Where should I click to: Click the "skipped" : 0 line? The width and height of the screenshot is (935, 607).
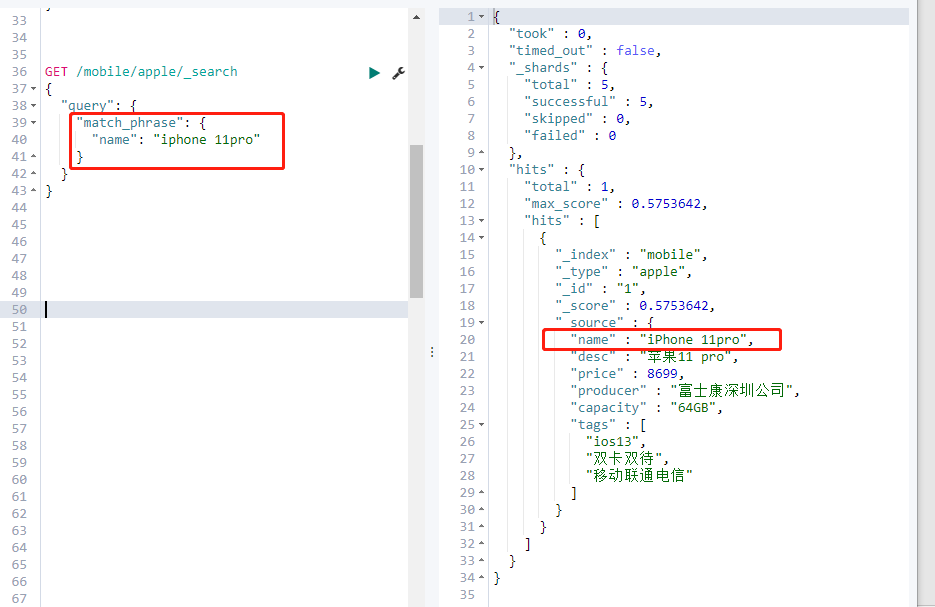[577, 119]
